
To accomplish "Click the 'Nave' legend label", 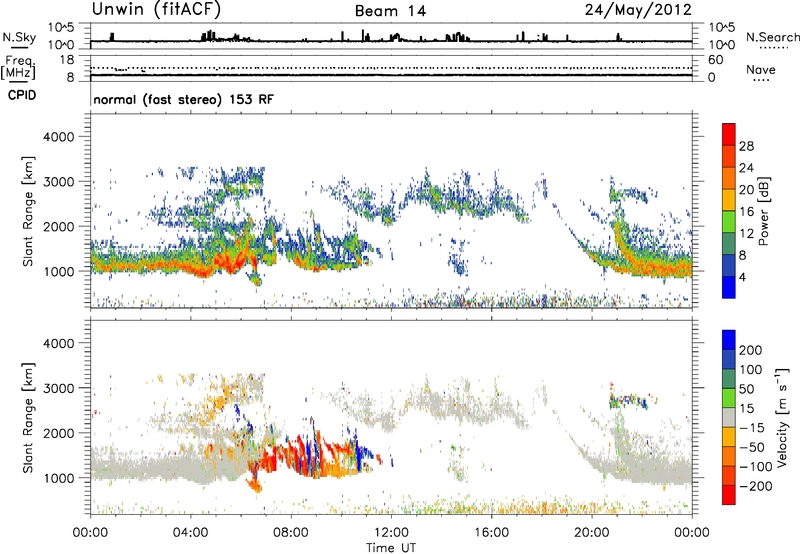I will [x=761, y=70].
